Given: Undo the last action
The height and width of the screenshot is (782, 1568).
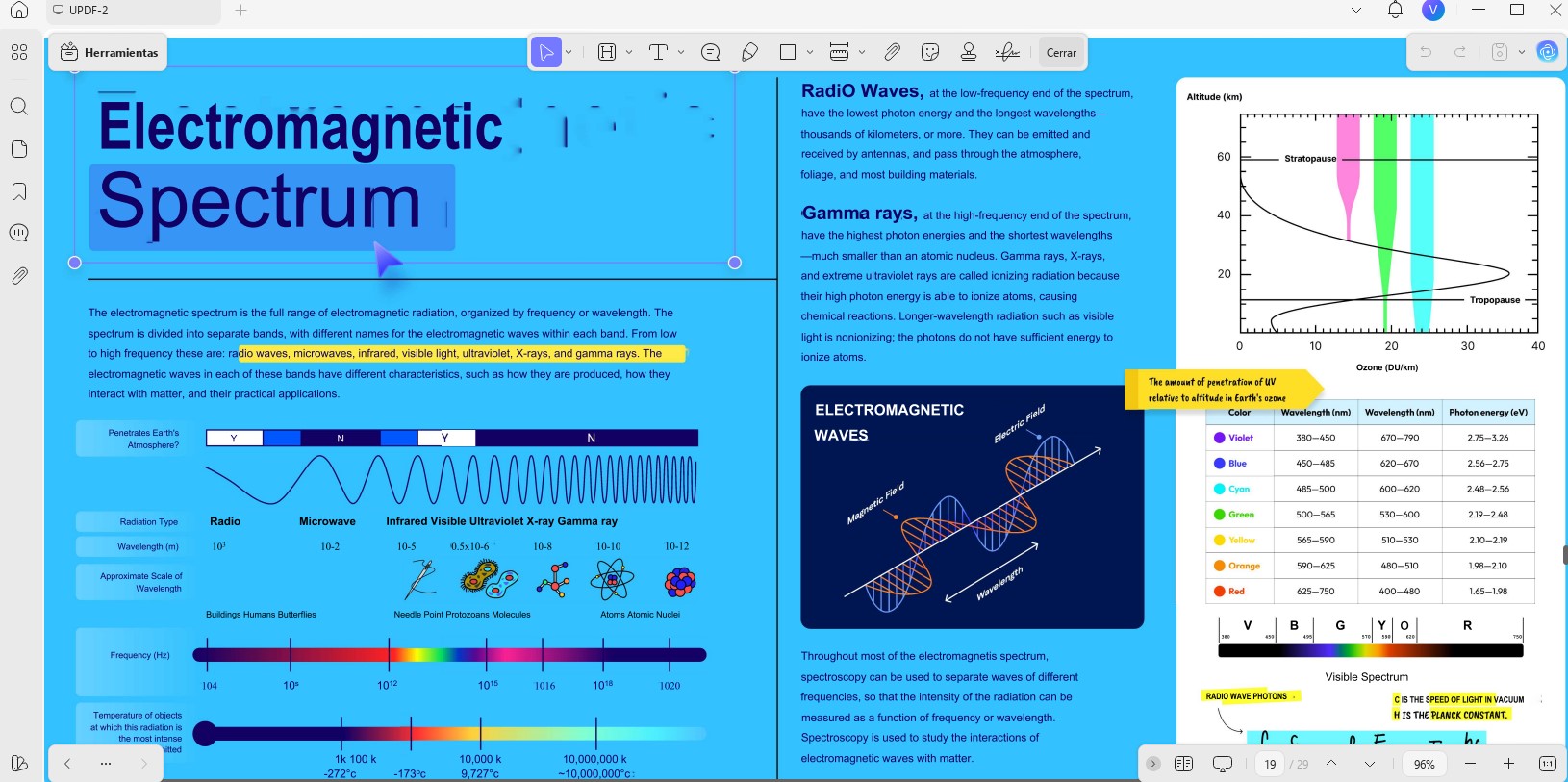Looking at the screenshot, I should coord(1426,52).
